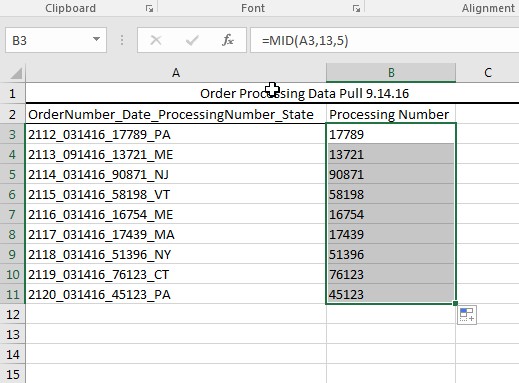Select row 14 header
This screenshot has height=383, width=519.
point(13,354)
